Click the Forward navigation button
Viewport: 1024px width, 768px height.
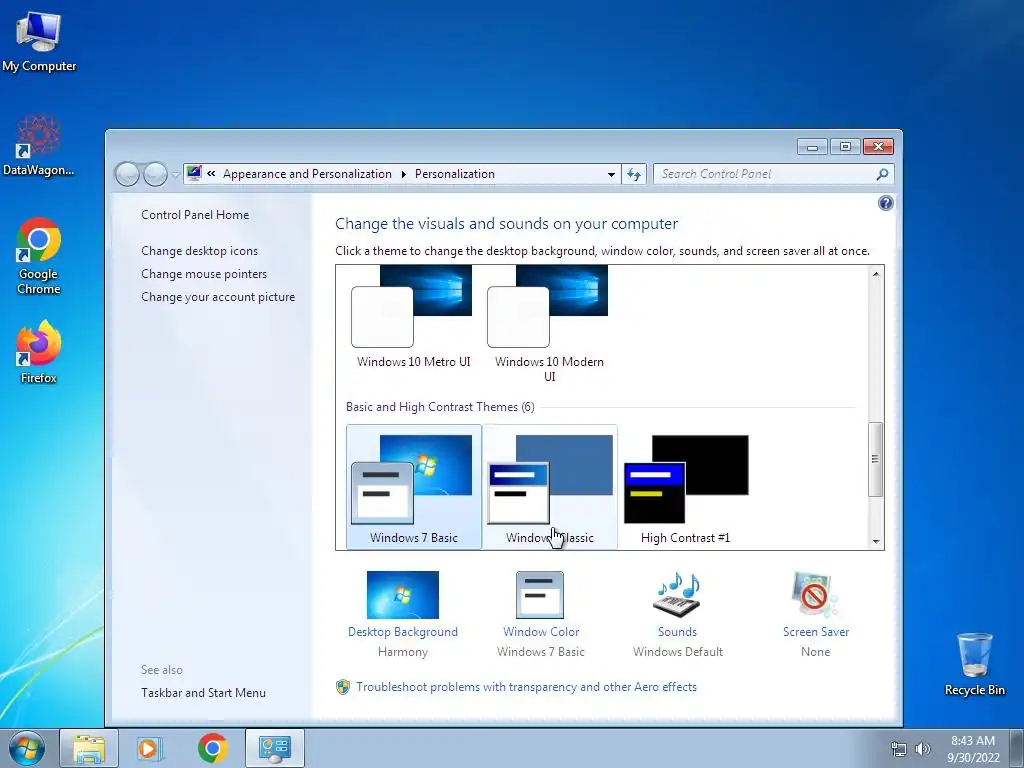(x=155, y=174)
